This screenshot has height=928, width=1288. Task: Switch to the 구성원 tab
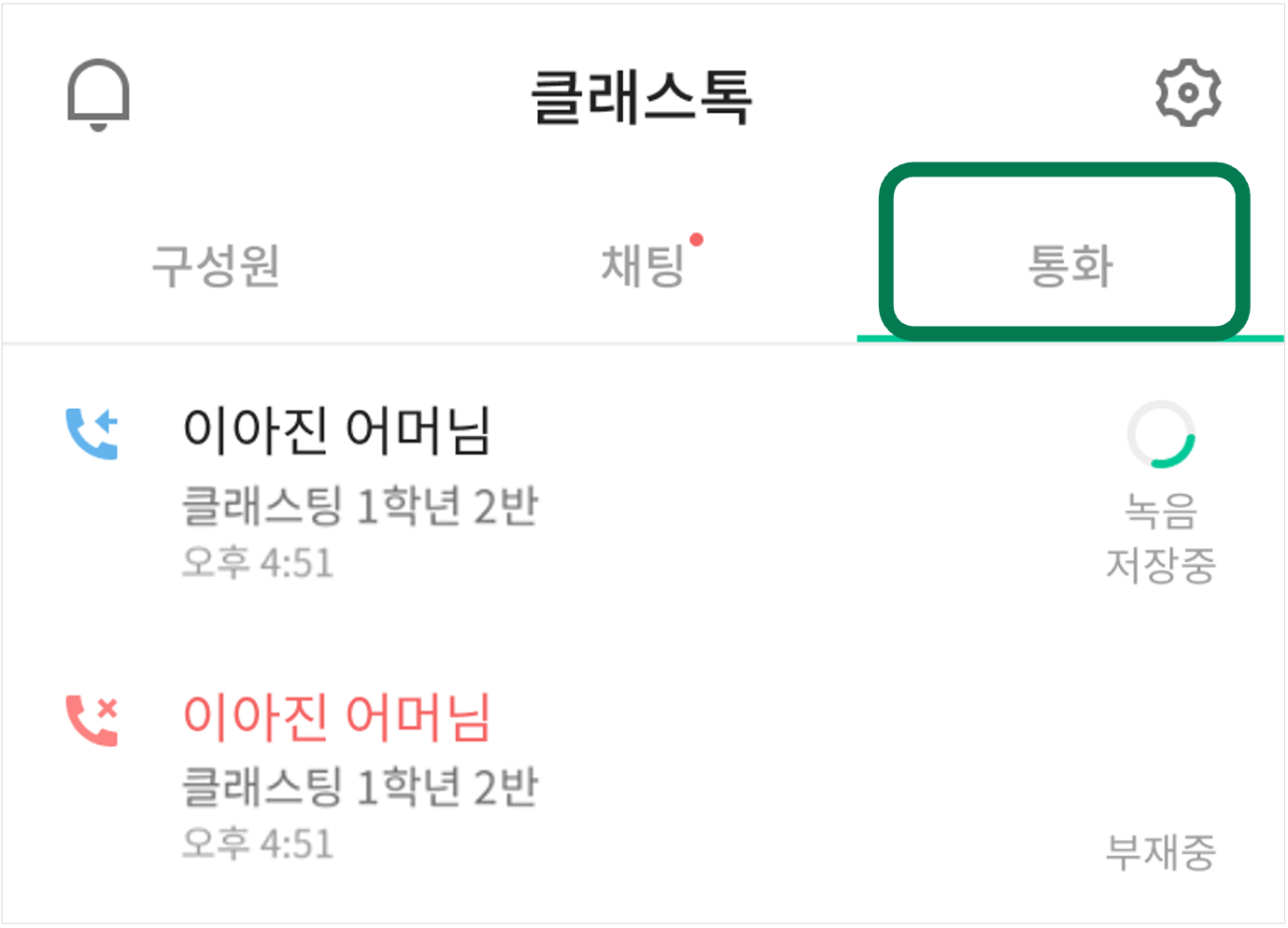pyautogui.click(x=216, y=265)
